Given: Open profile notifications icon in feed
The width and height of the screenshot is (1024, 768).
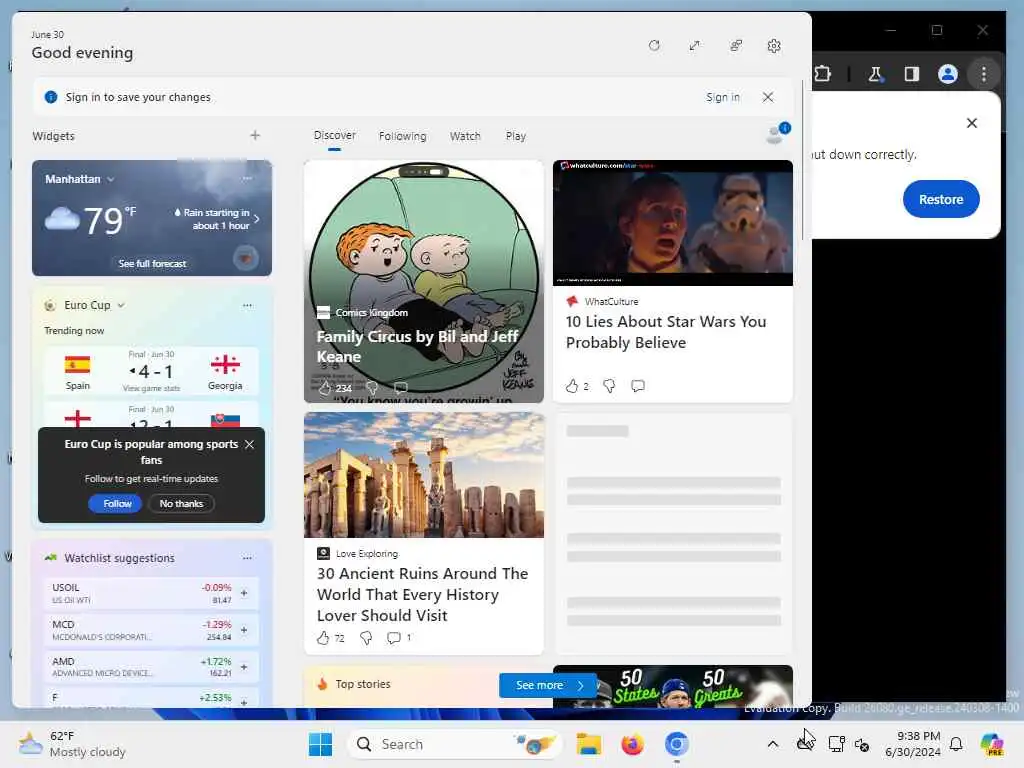Looking at the screenshot, I should (x=777, y=133).
